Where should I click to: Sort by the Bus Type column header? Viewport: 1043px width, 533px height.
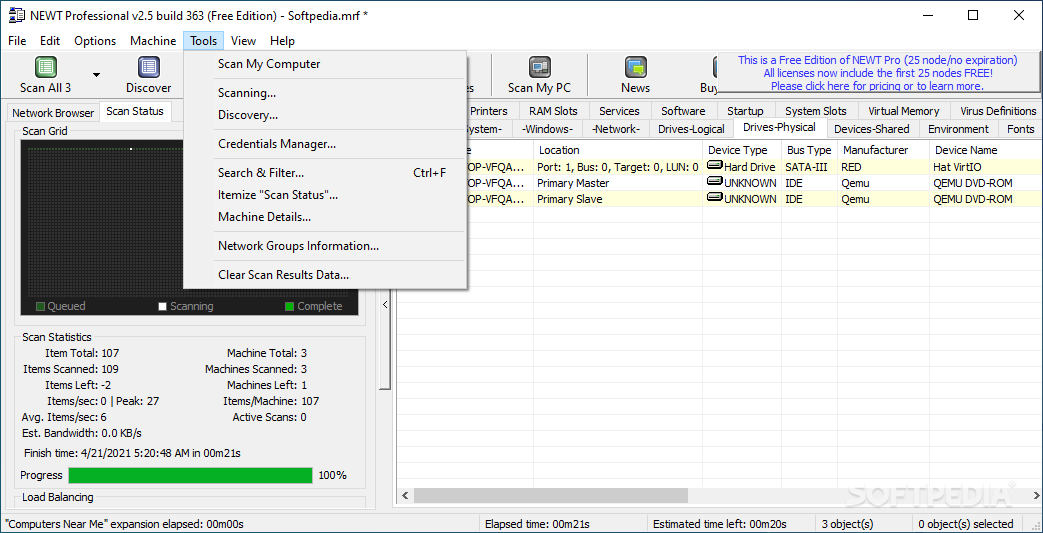coord(809,150)
